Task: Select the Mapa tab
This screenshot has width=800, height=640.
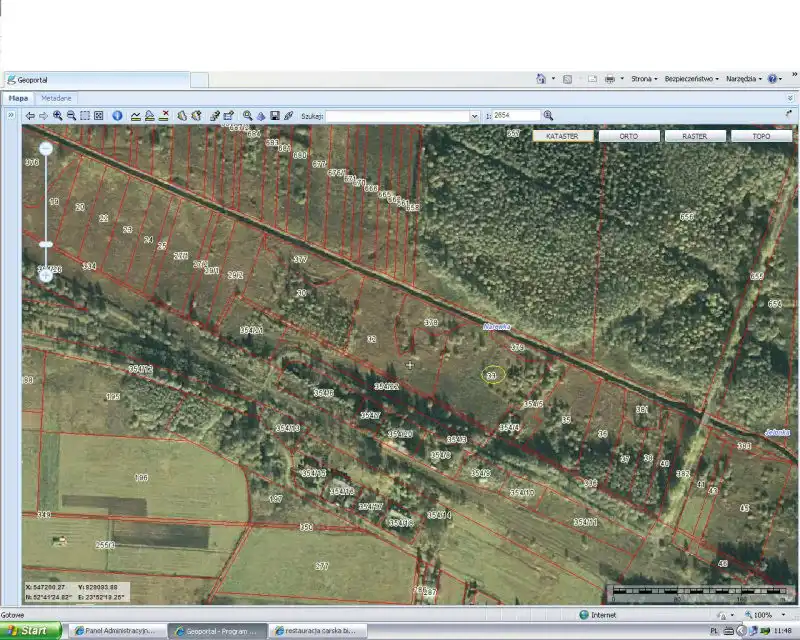Action: tap(19, 99)
